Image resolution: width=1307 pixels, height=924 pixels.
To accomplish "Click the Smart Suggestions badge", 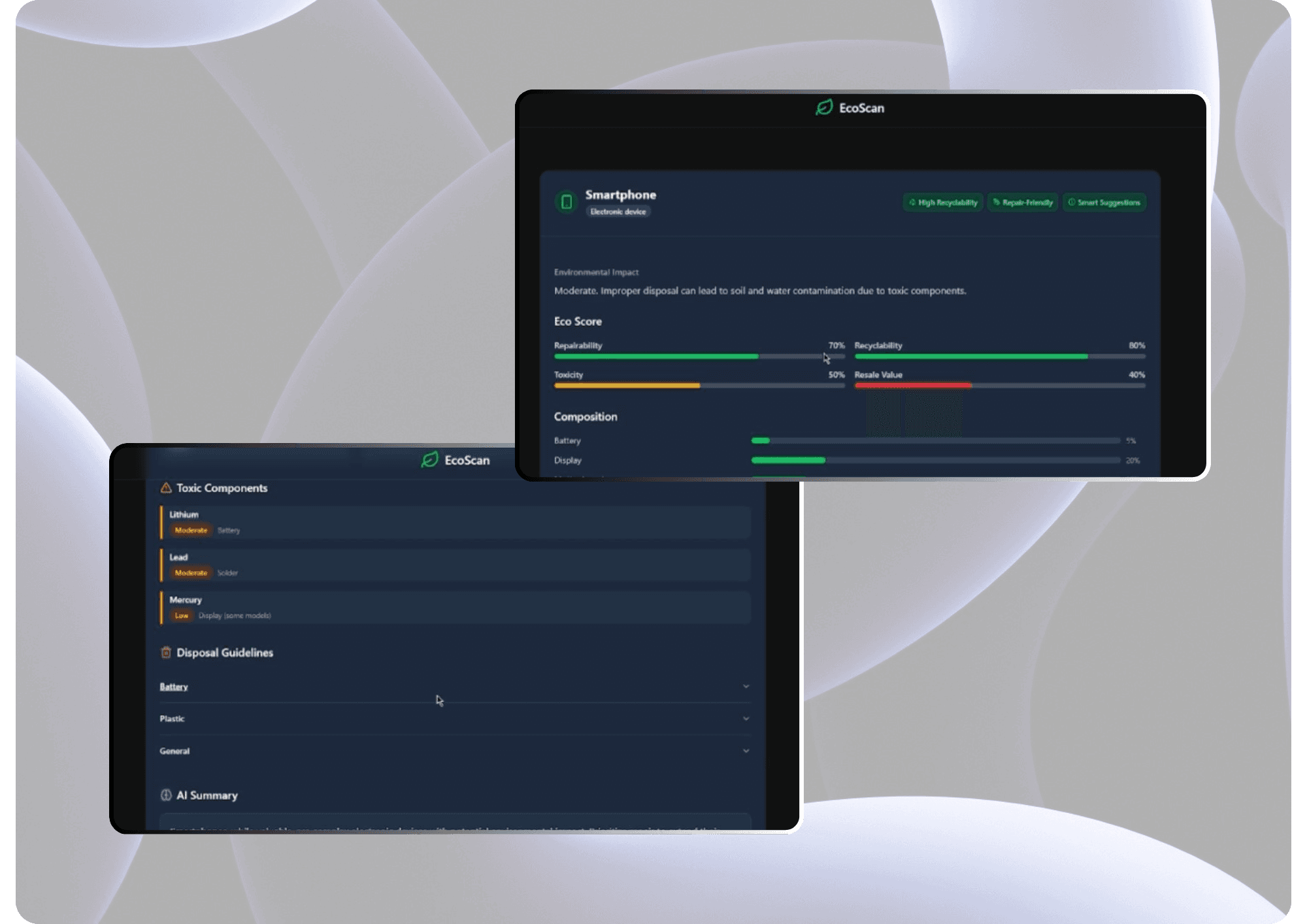I will 1104,203.
